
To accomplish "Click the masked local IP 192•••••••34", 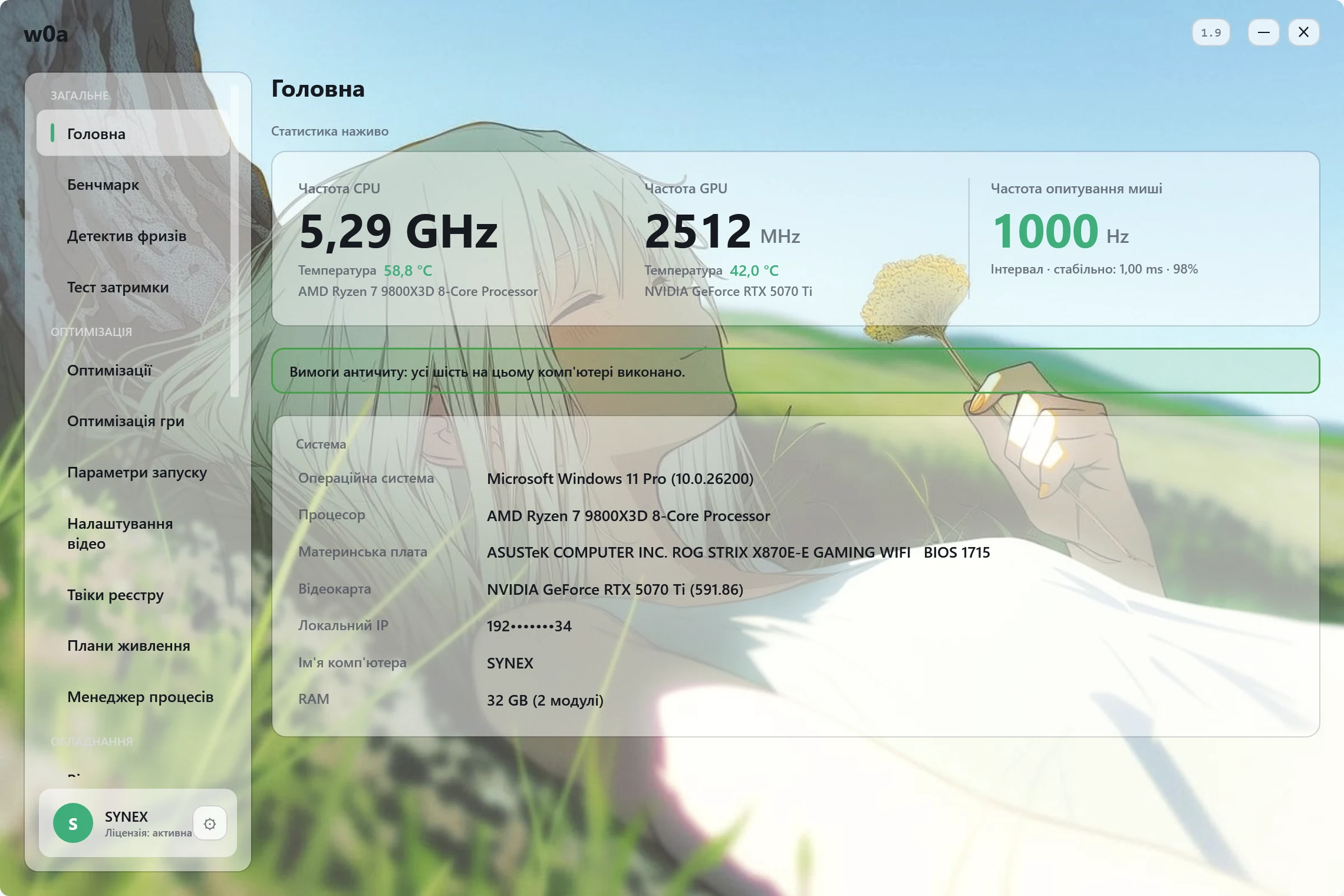I will [529, 626].
